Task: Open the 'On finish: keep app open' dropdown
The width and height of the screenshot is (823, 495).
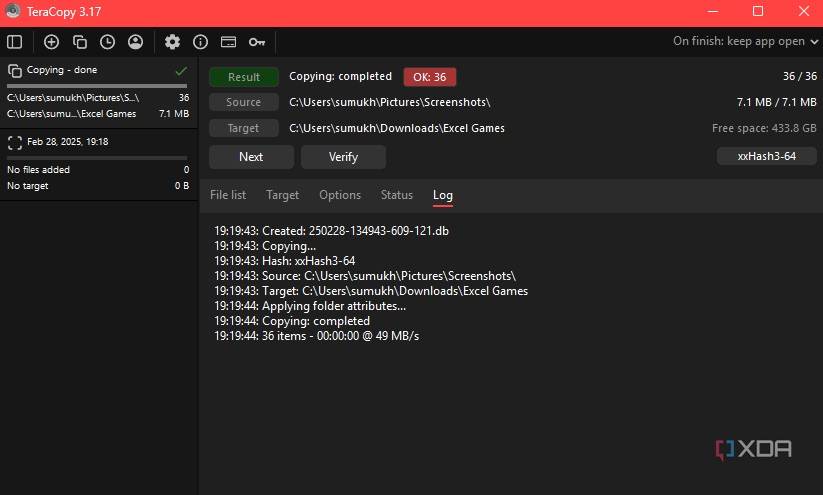Action: click(745, 41)
